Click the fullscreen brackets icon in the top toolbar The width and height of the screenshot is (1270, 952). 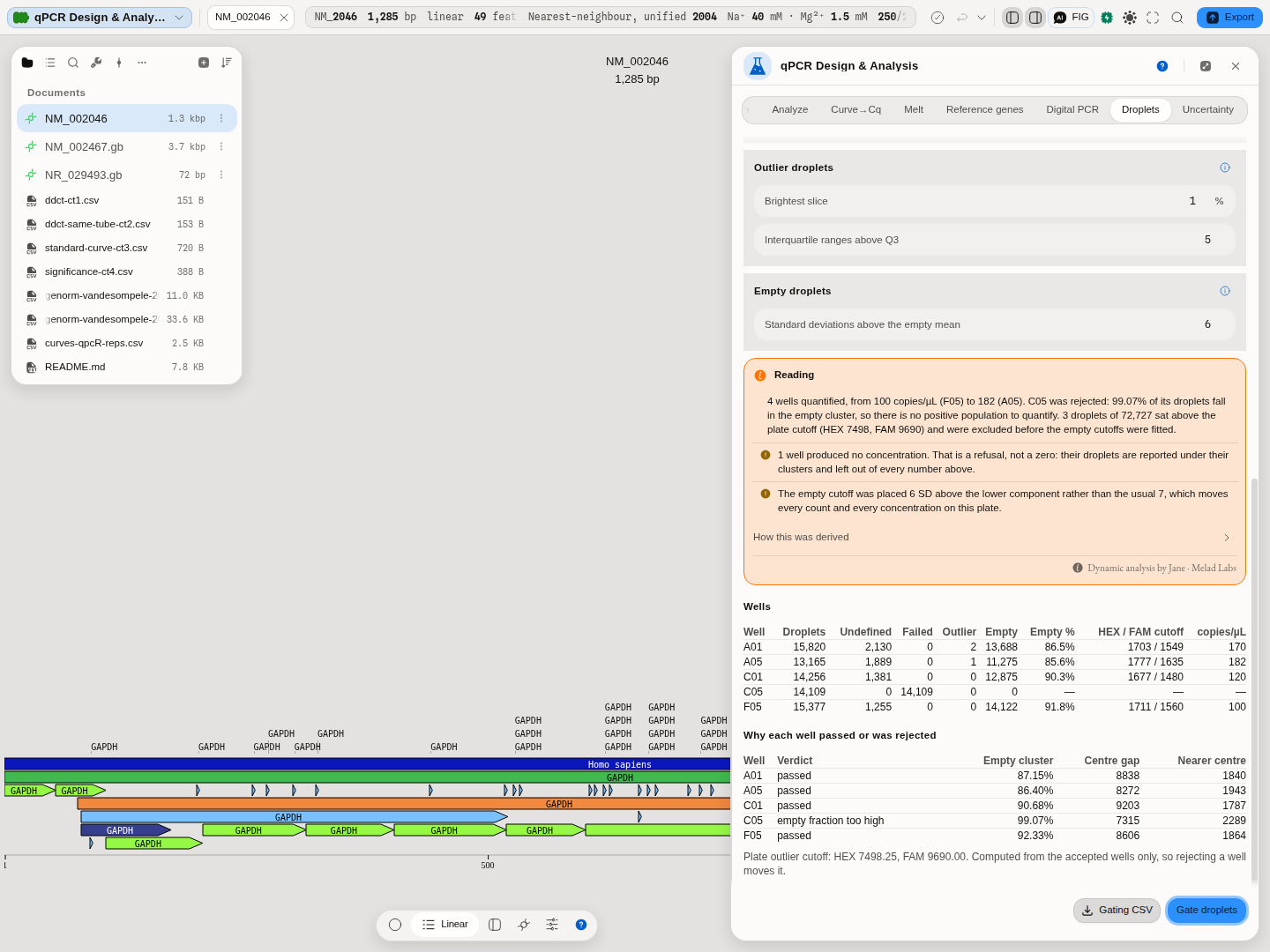(x=1153, y=18)
